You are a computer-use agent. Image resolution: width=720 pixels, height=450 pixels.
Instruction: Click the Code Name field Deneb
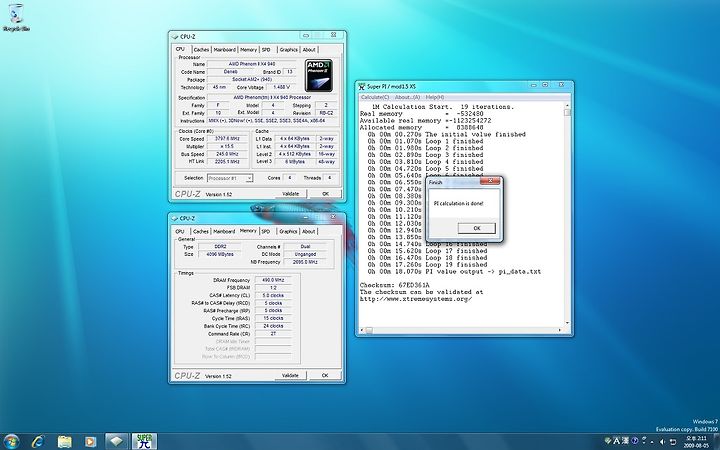(231, 72)
